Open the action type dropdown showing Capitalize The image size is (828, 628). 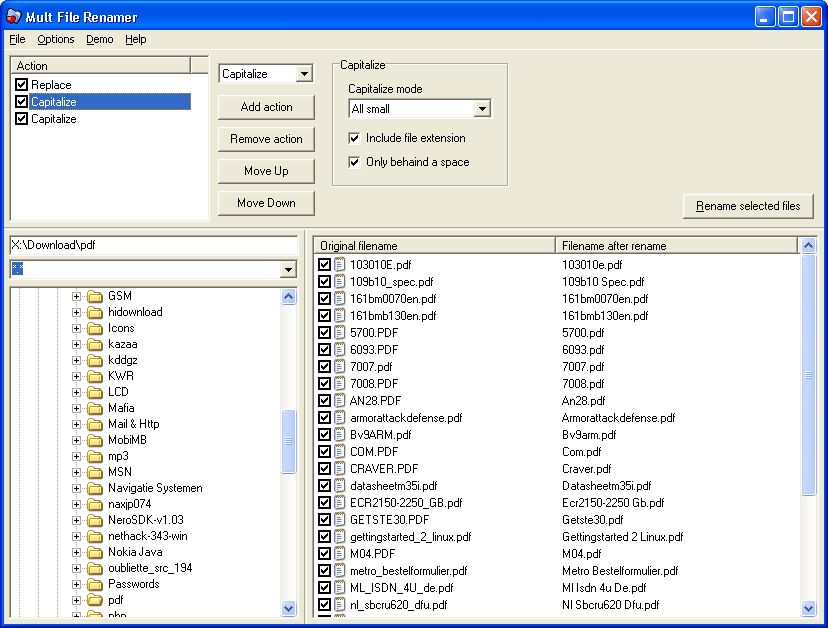pyautogui.click(x=306, y=73)
